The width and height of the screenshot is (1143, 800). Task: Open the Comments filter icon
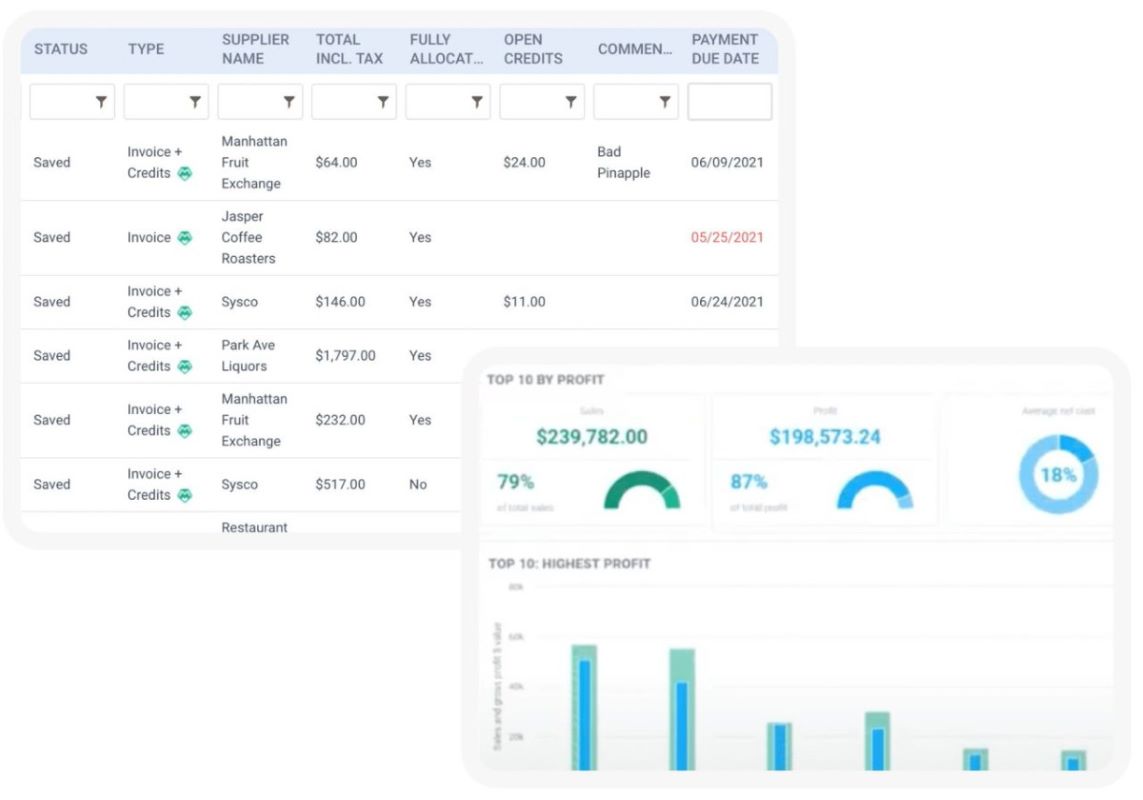click(665, 102)
